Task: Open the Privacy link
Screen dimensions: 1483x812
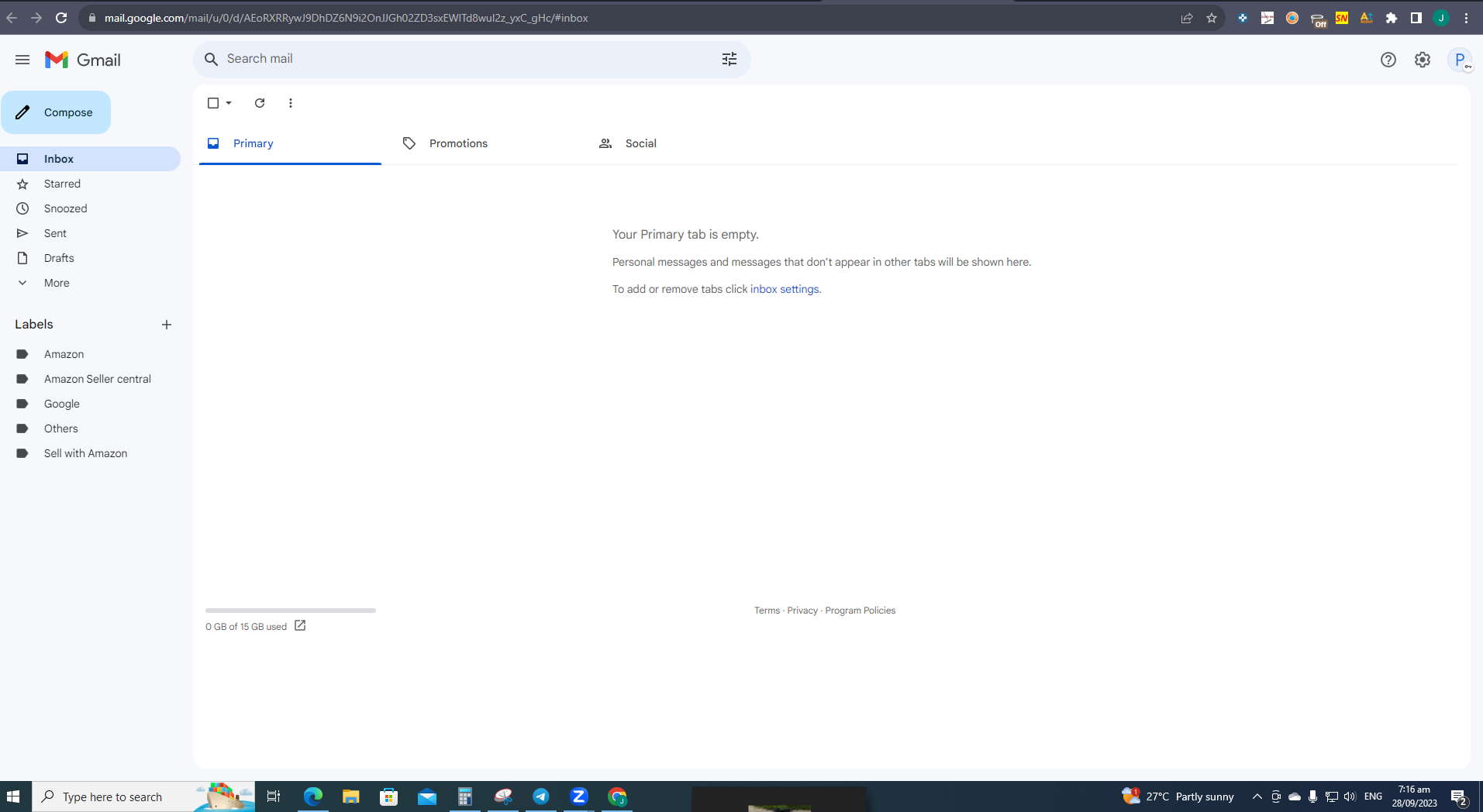Action: point(802,611)
